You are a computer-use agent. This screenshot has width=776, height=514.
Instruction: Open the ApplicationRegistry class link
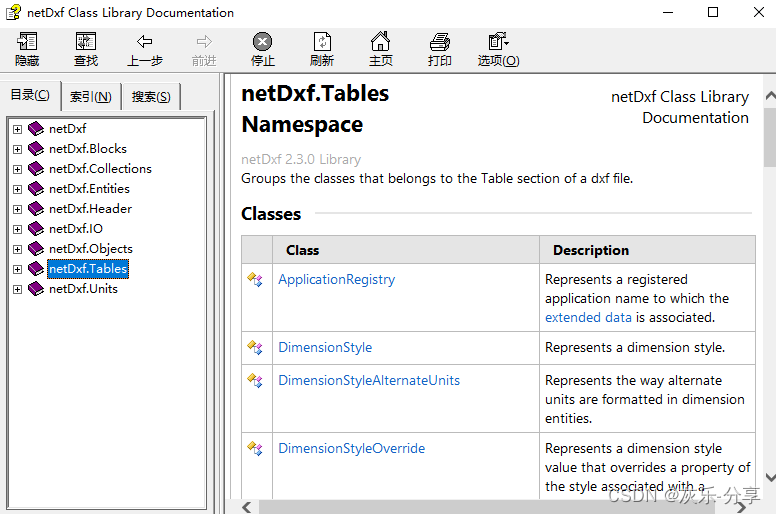point(337,280)
